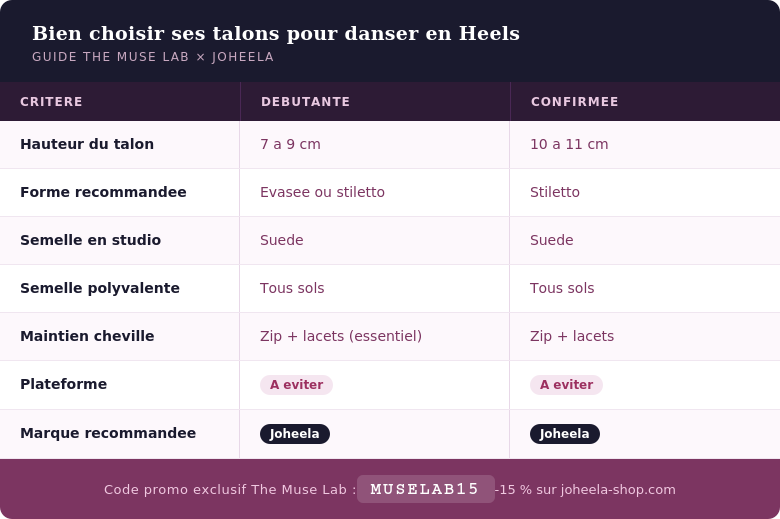Click the DEBUTANTE column header
This screenshot has width=780, height=519.
tap(306, 102)
